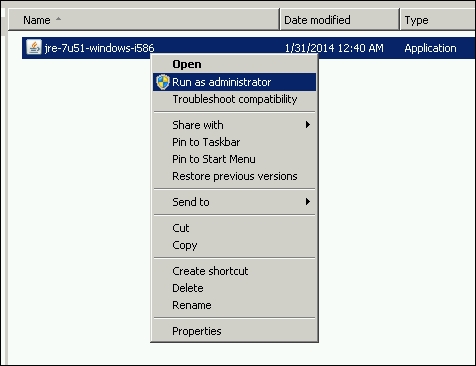Choose Delete from the context menu
The image size is (476, 366).
234,288
